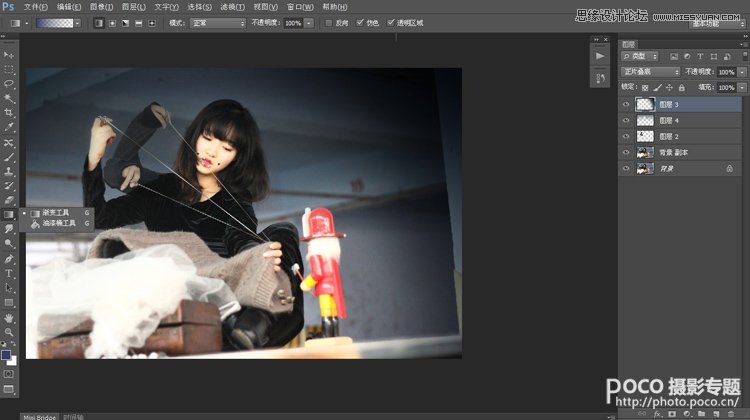Toggle layer filter on/off switch
The image size is (750, 420).
point(744,56)
